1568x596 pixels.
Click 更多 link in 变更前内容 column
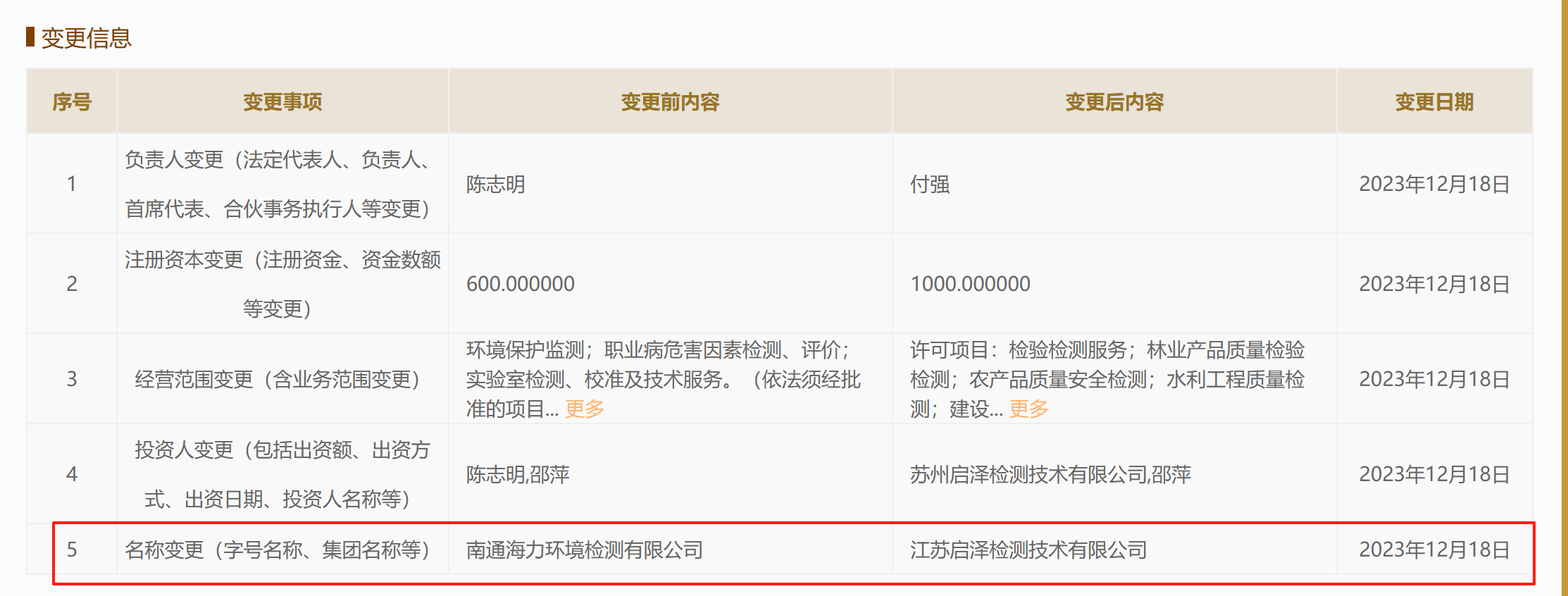pyautogui.click(x=585, y=409)
